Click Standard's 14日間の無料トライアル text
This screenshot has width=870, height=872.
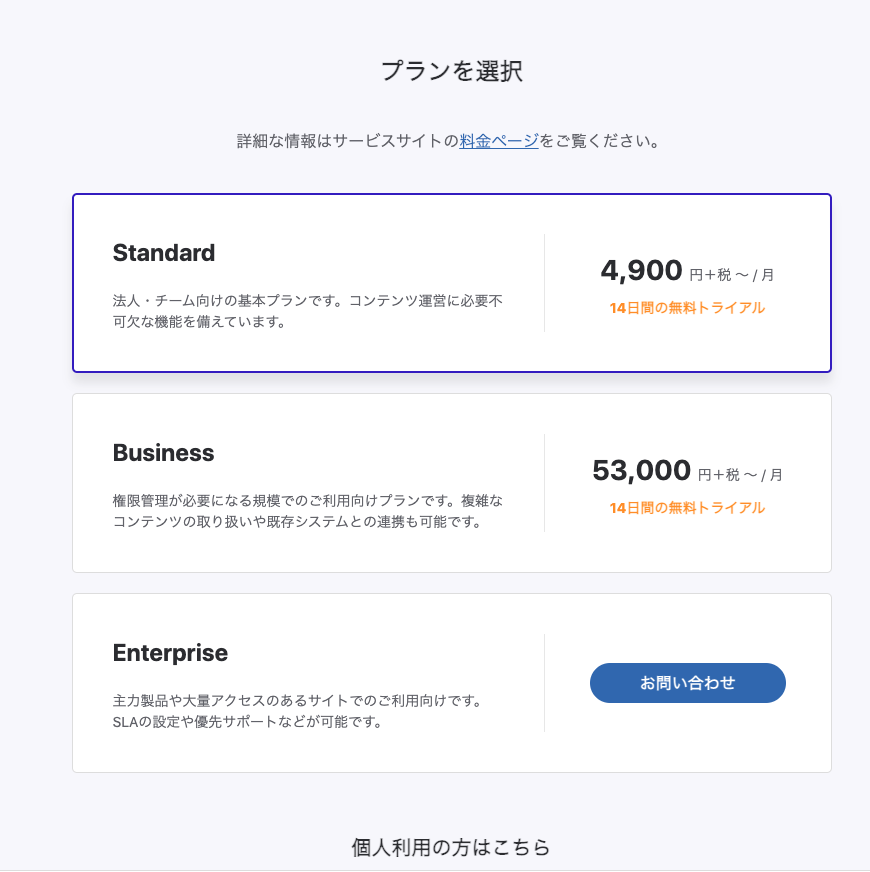[x=687, y=308]
